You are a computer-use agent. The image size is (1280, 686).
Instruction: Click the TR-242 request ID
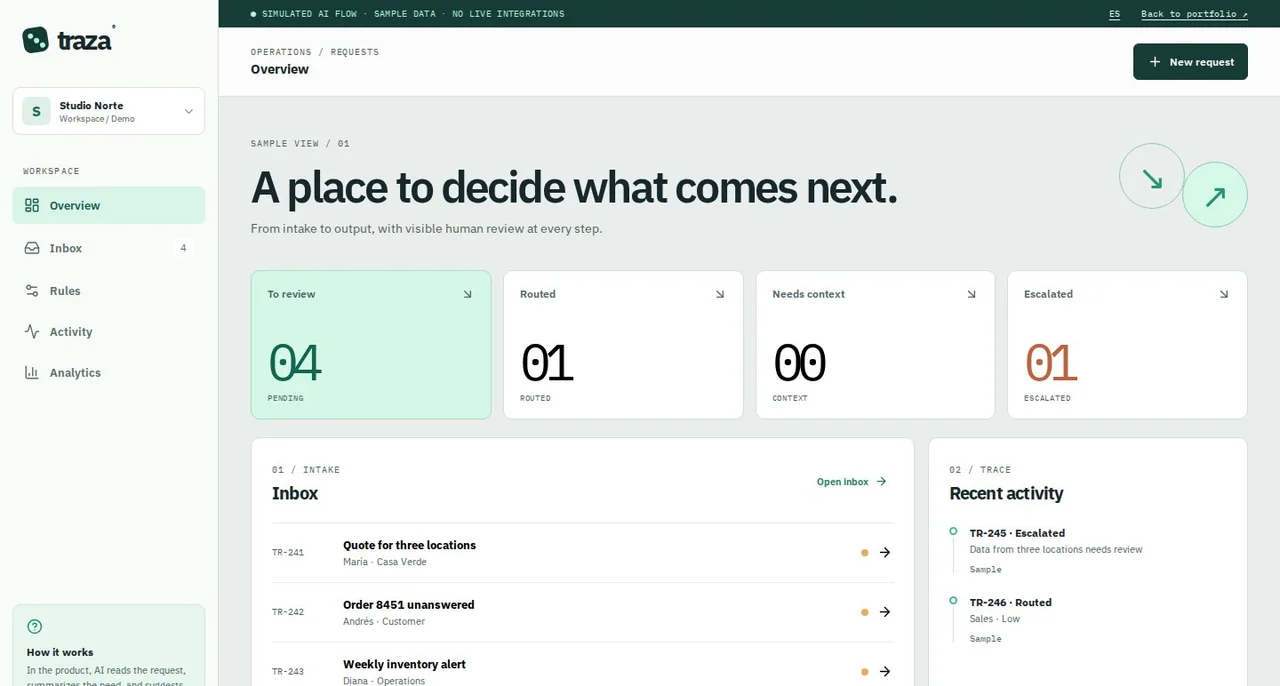pyautogui.click(x=288, y=612)
